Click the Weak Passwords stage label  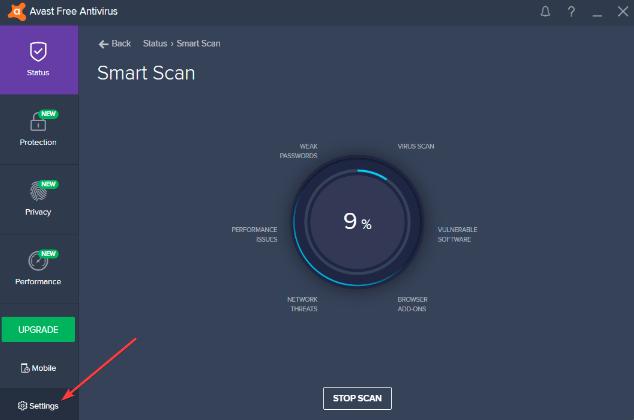[x=298, y=151]
